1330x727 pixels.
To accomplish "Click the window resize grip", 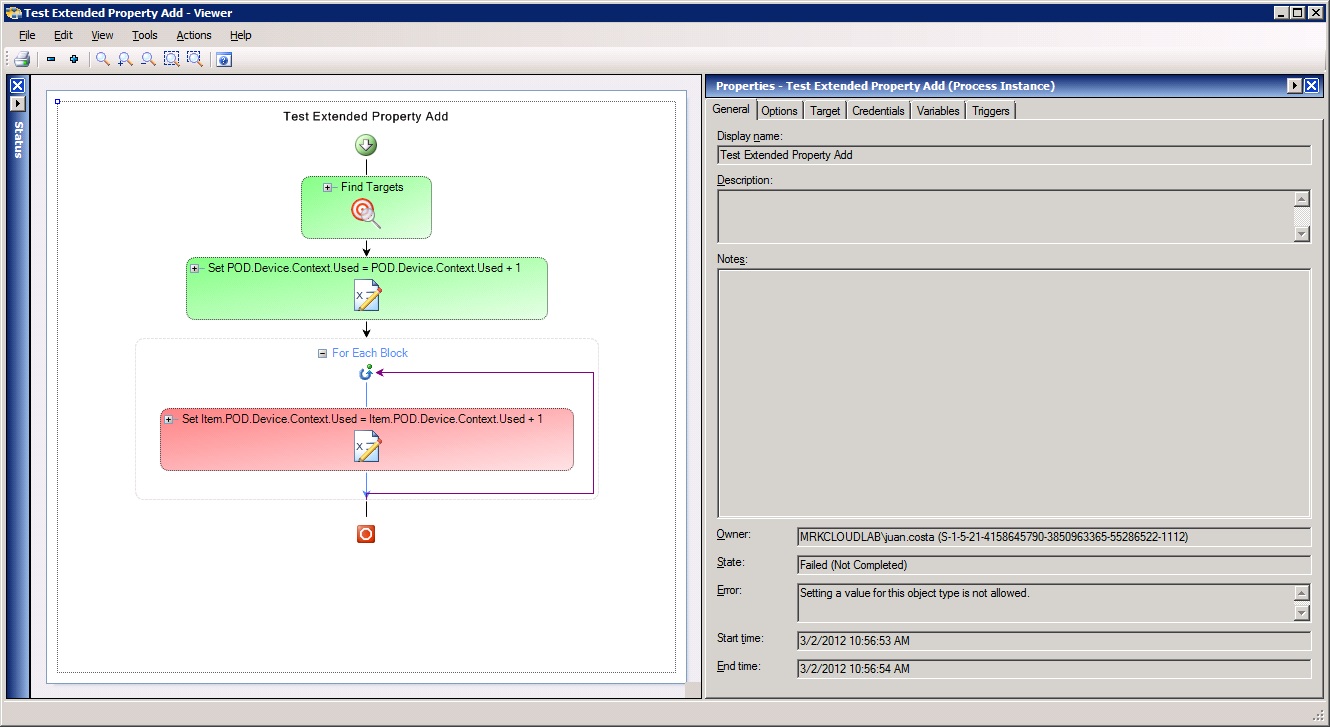I will click(x=1320, y=716).
